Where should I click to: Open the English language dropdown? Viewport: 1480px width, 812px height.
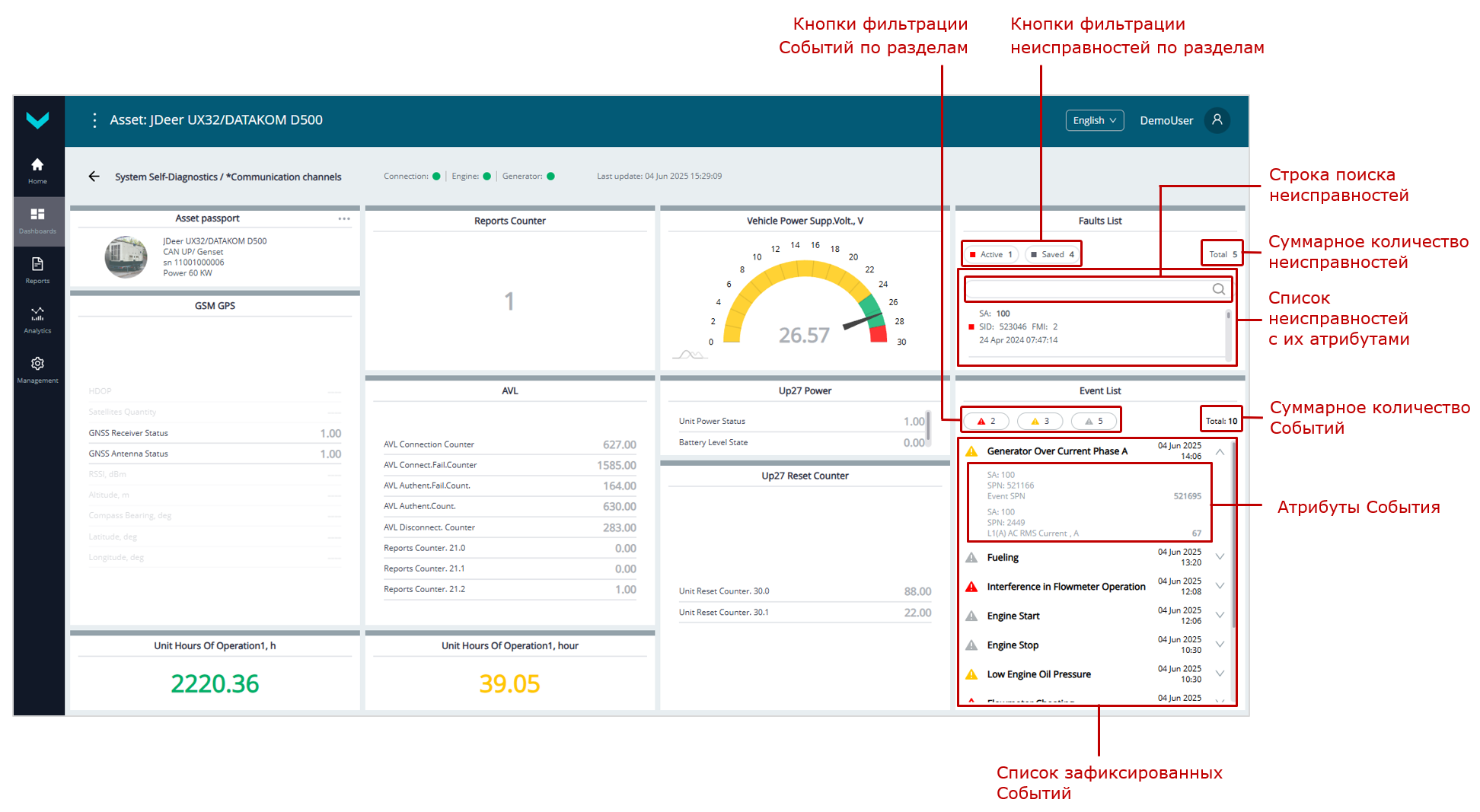(1094, 120)
